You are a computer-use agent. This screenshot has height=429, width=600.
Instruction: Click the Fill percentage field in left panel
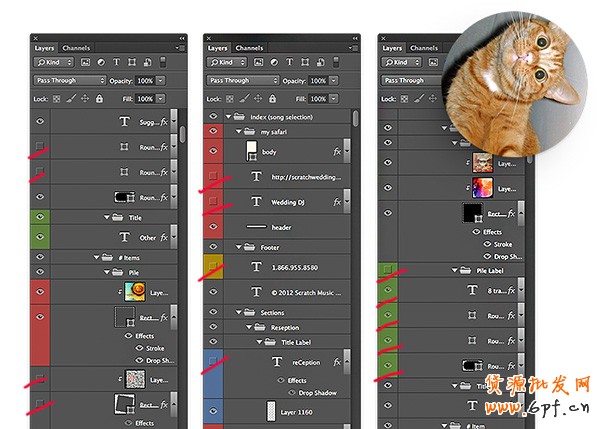[144, 99]
